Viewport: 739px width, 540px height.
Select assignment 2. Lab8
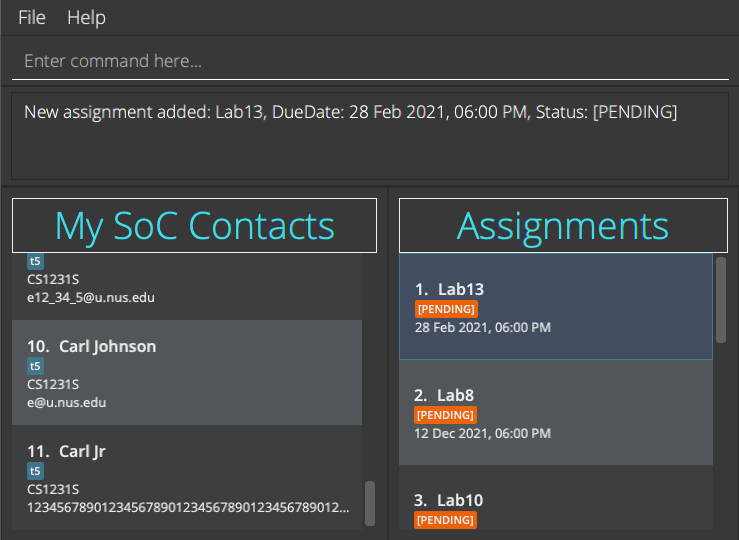[x=556, y=412]
